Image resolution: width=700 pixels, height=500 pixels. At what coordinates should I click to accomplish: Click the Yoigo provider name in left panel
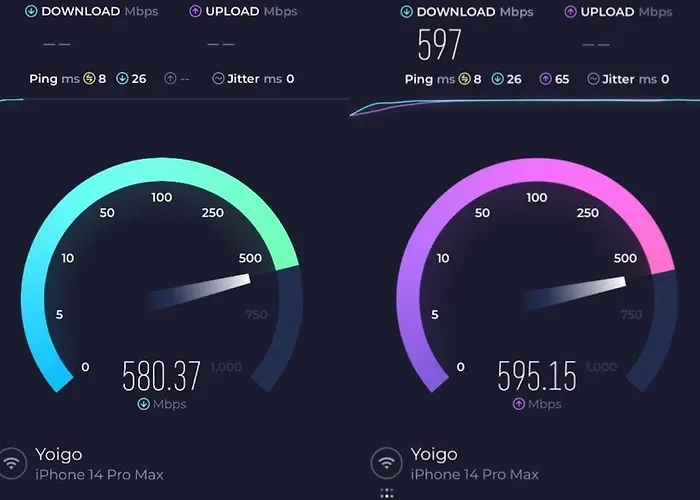click(58, 455)
